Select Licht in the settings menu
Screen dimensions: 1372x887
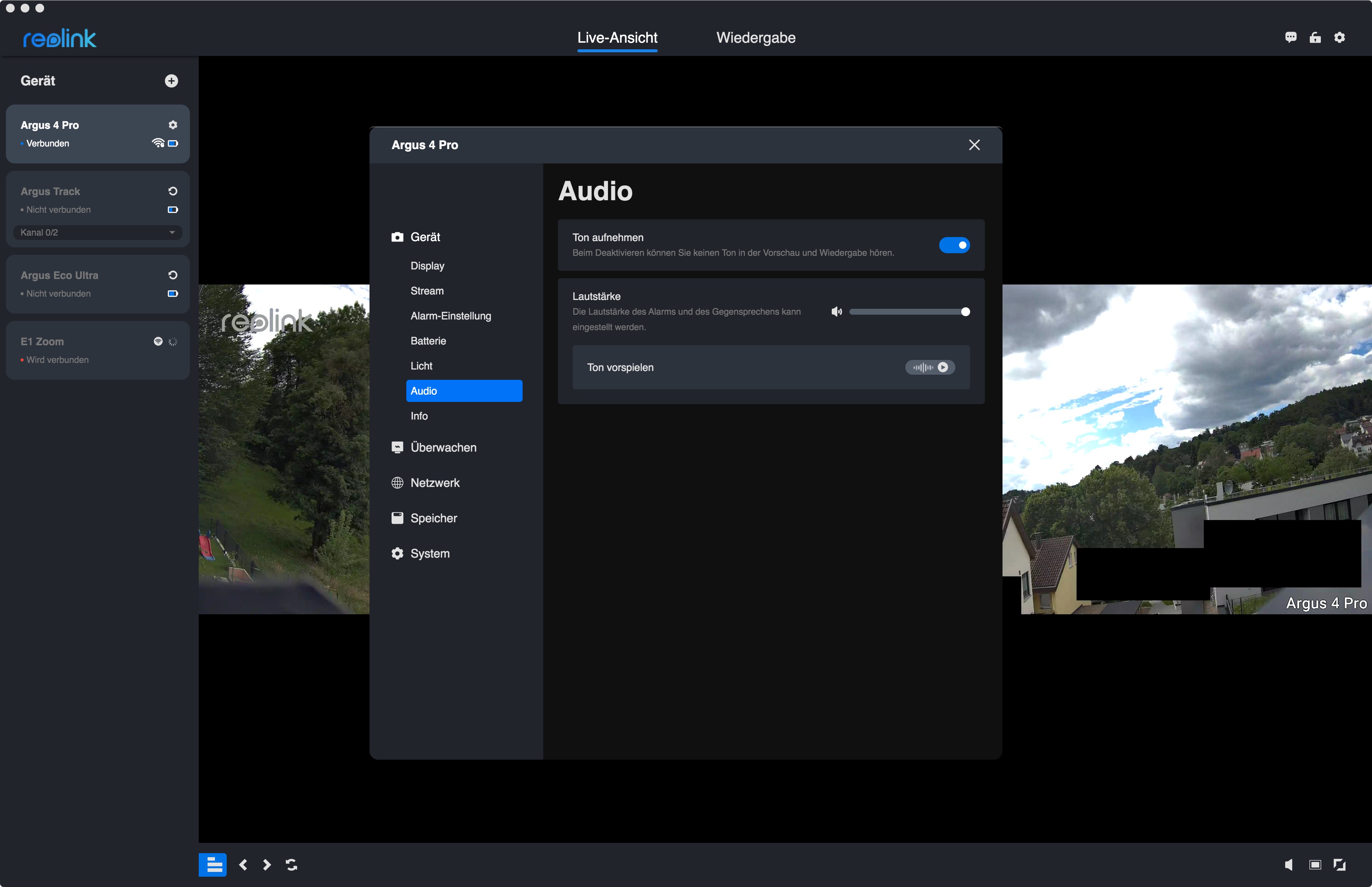(421, 366)
